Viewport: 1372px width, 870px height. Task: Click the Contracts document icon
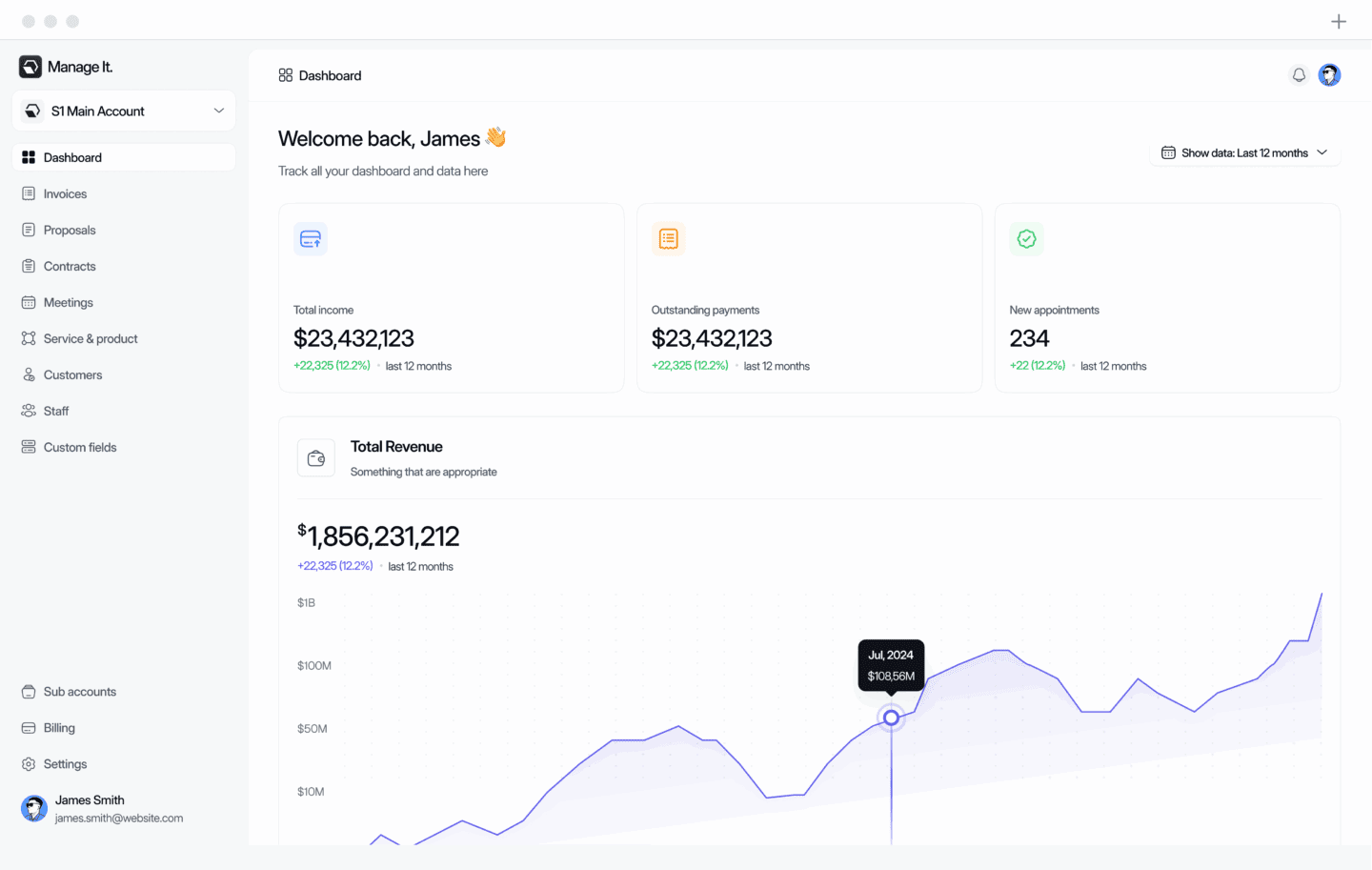pos(29,266)
